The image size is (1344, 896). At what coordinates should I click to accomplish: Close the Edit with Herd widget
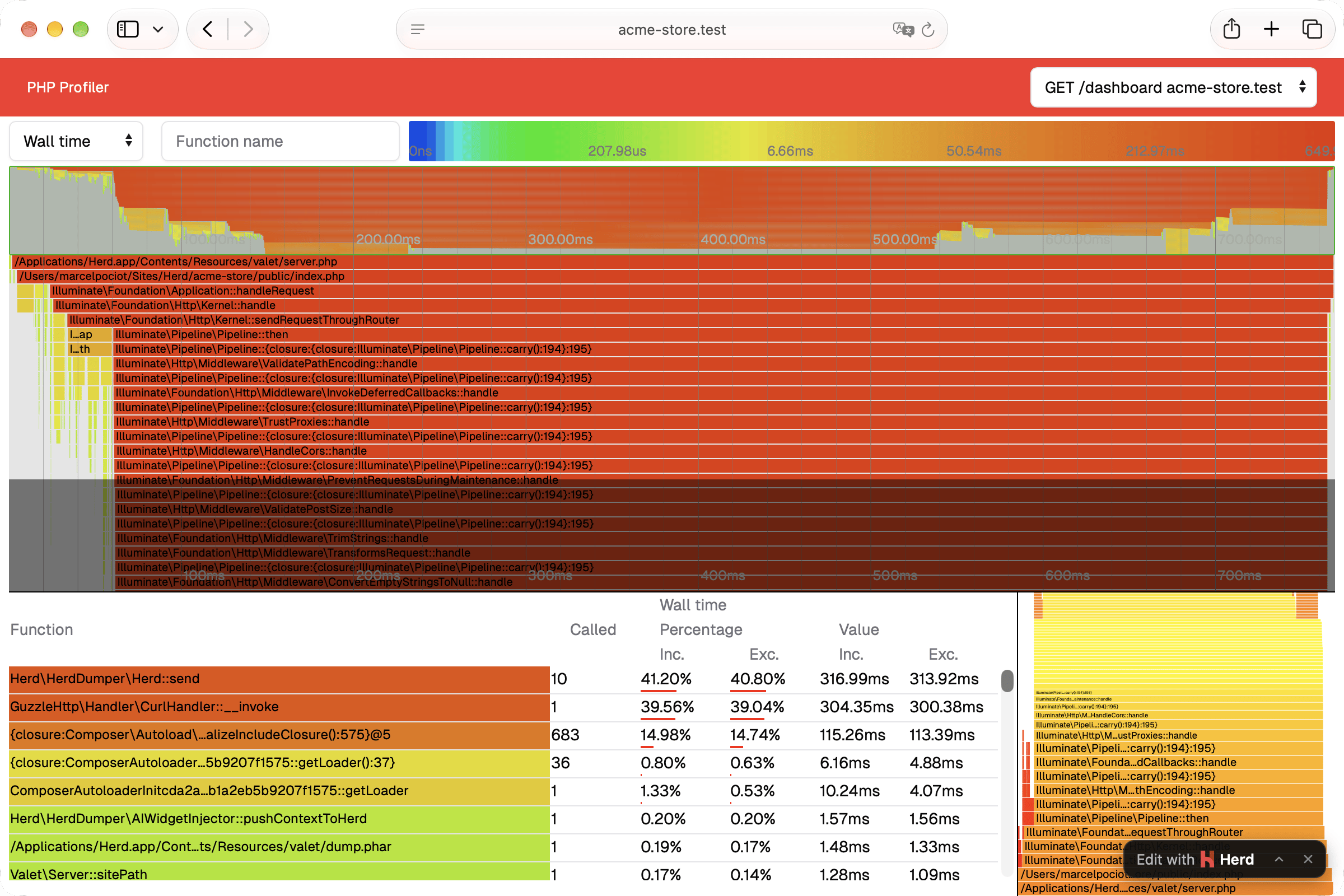click(x=1308, y=860)
